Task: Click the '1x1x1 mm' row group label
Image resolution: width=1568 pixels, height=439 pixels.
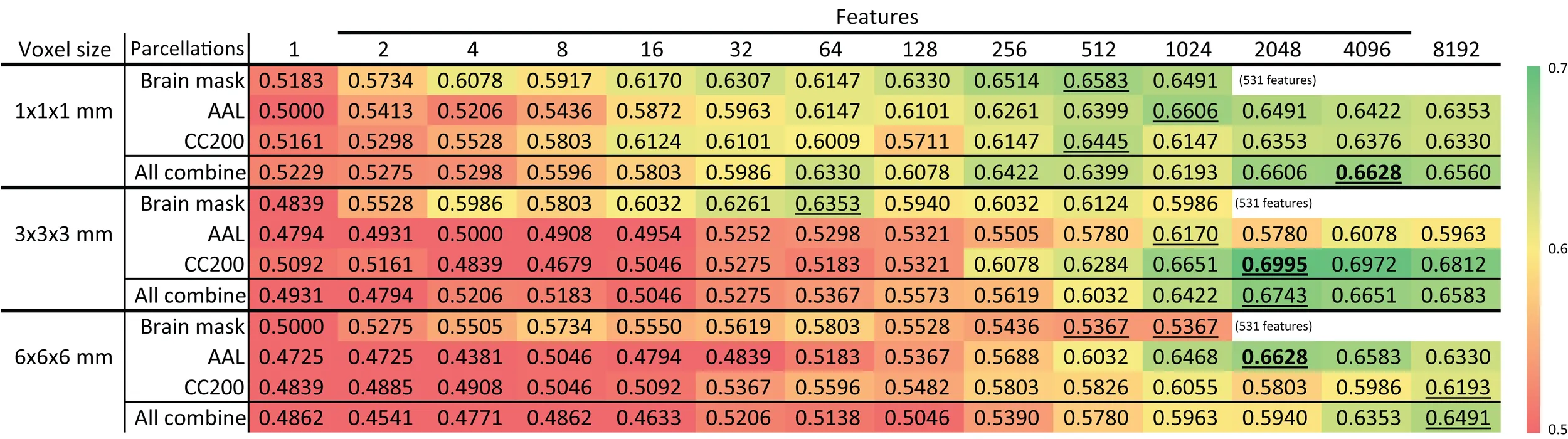Action: pyautogui.click(x=63, y=112)
